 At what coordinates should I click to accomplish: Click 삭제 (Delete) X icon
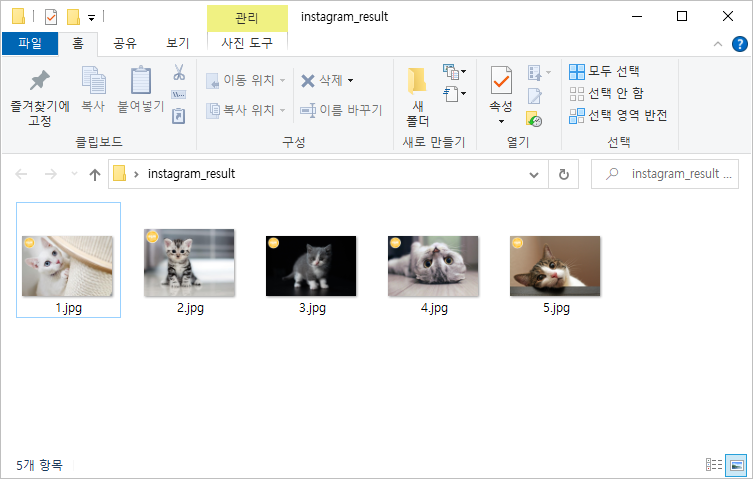(308, 81)
